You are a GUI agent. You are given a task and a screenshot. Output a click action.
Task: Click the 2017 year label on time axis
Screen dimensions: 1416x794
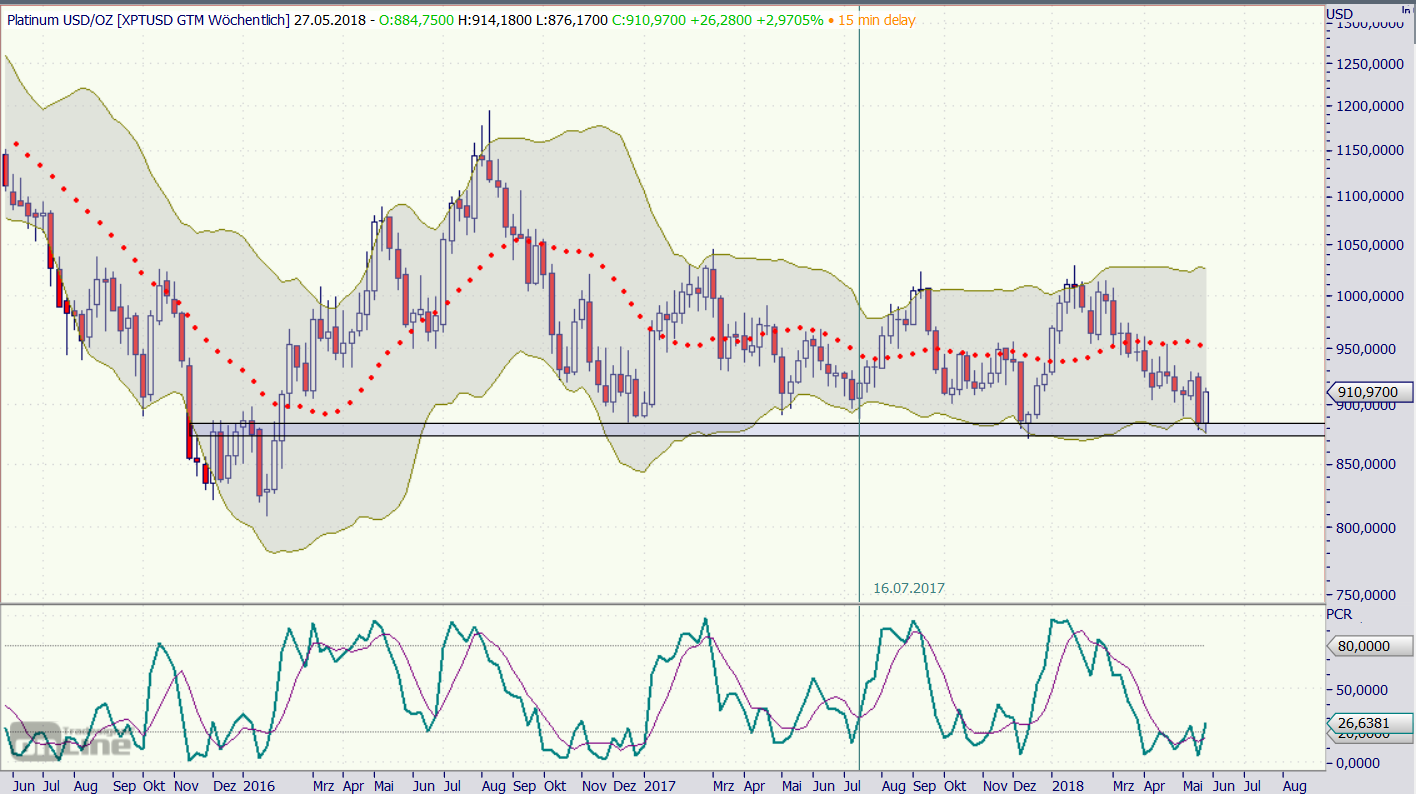(661, 786)
